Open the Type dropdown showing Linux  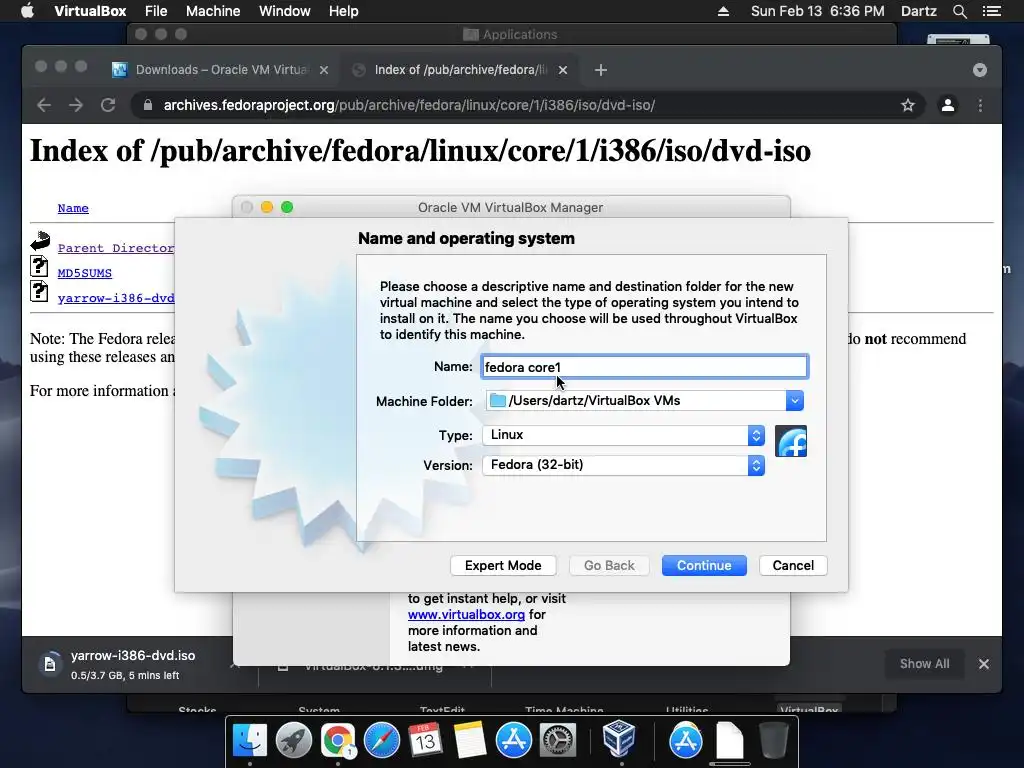coord(623,435)
